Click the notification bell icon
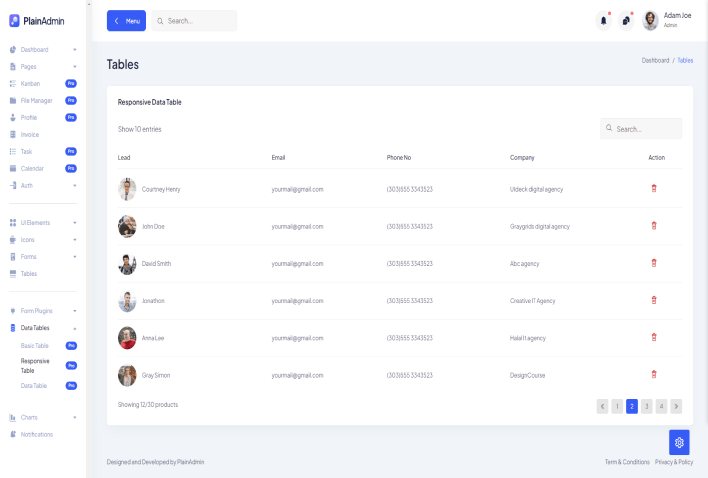The image size is (708, 478). (x=603, y=20)
